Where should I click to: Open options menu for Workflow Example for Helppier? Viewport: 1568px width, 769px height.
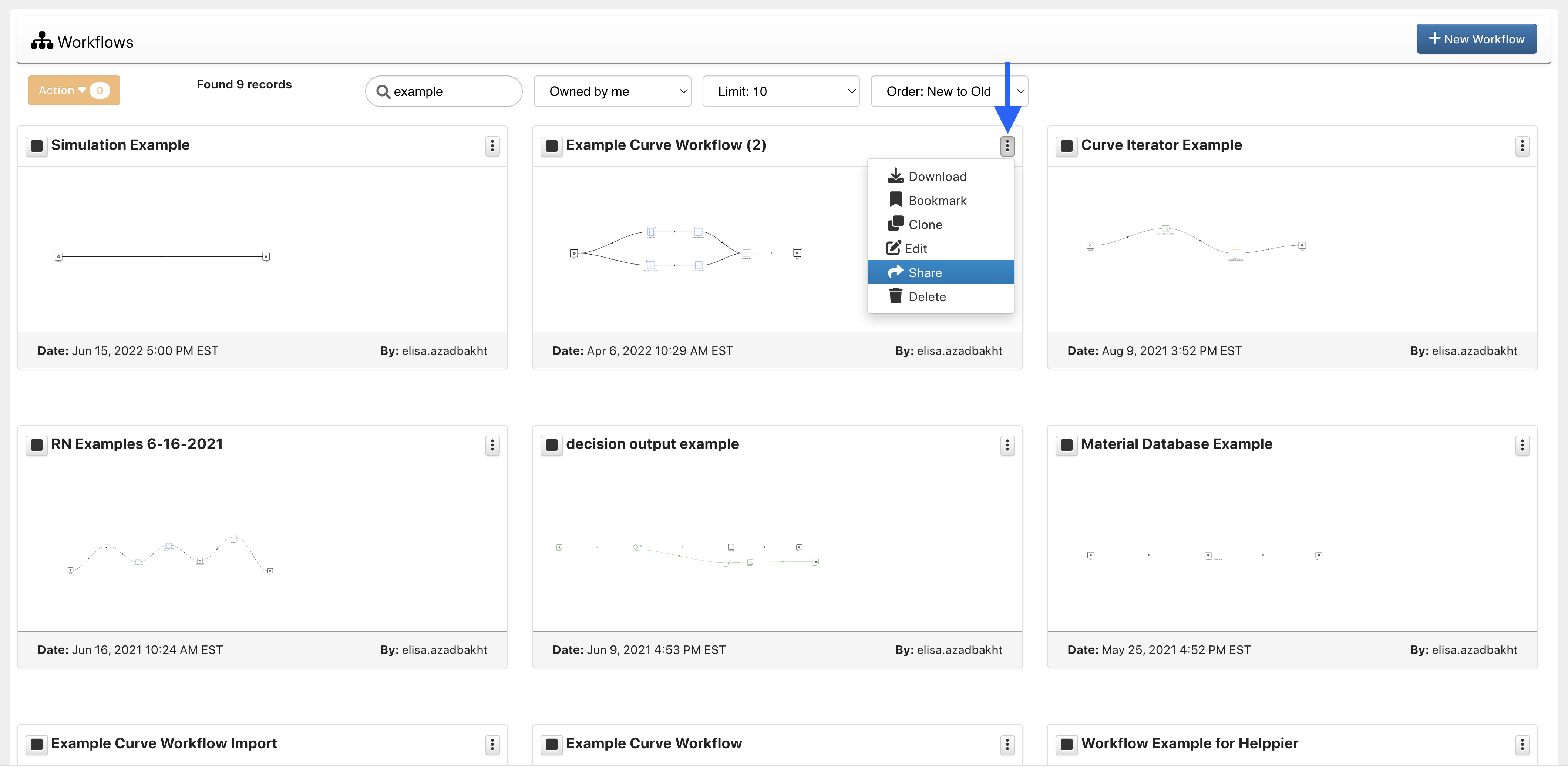click(1522, 744)
